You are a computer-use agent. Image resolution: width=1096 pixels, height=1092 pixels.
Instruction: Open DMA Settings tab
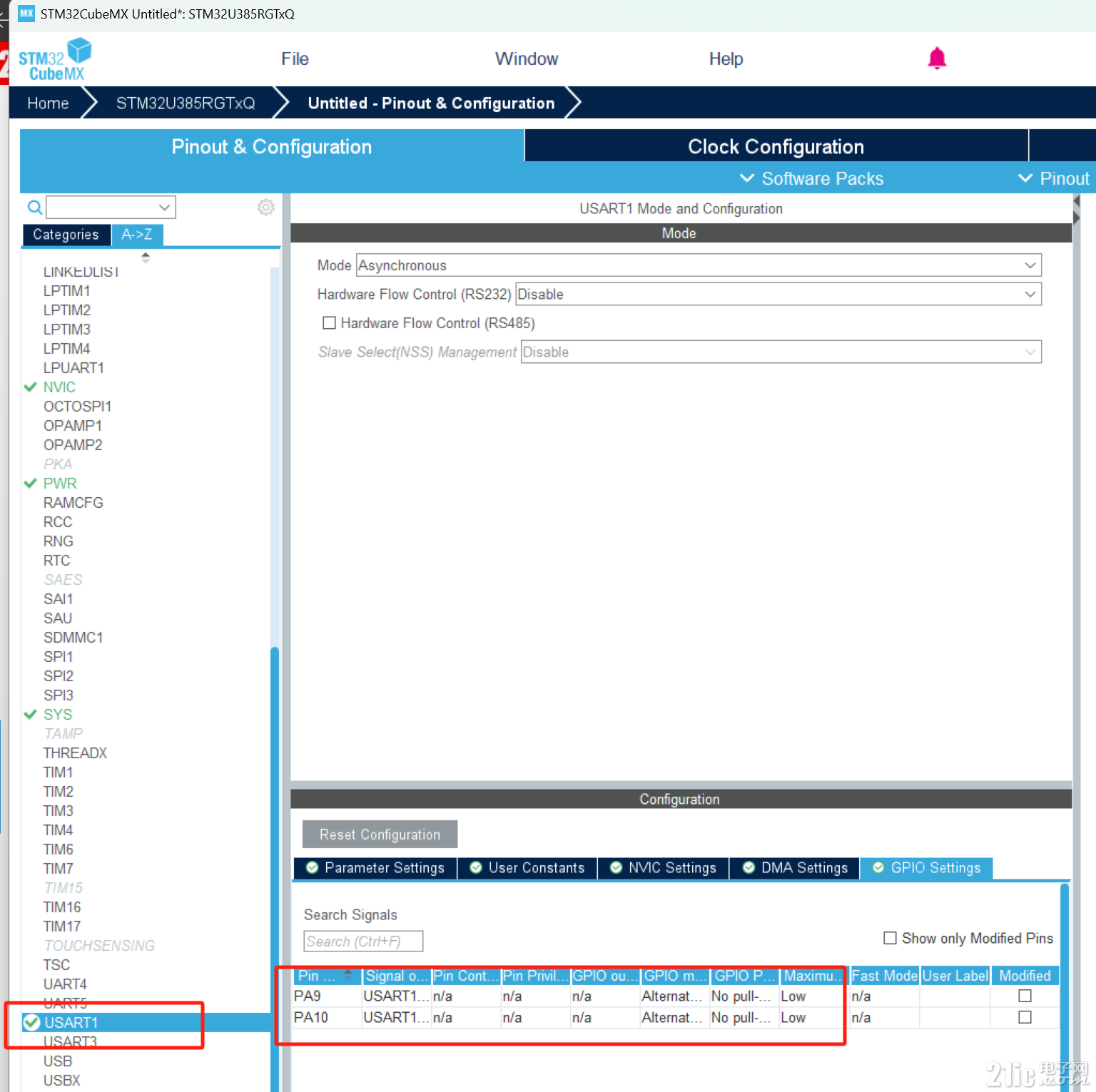[795, 868]
